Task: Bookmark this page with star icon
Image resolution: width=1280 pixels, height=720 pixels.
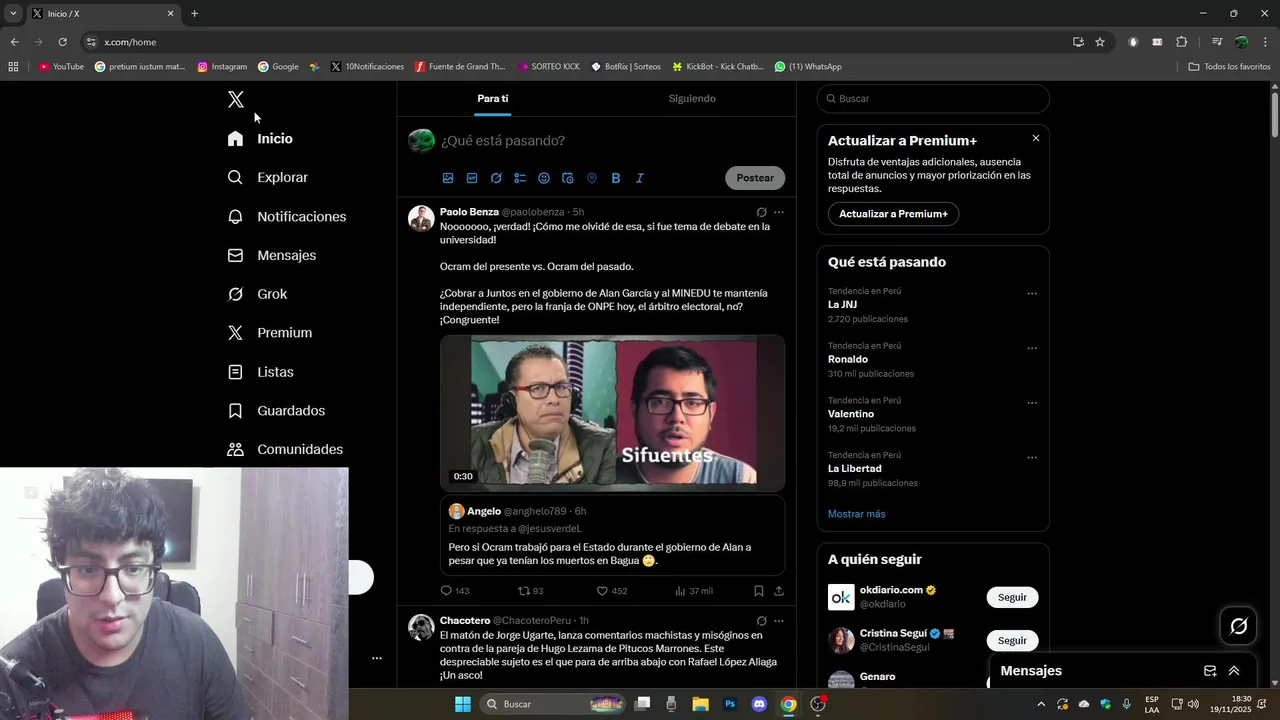Action: coord(1100,42)
